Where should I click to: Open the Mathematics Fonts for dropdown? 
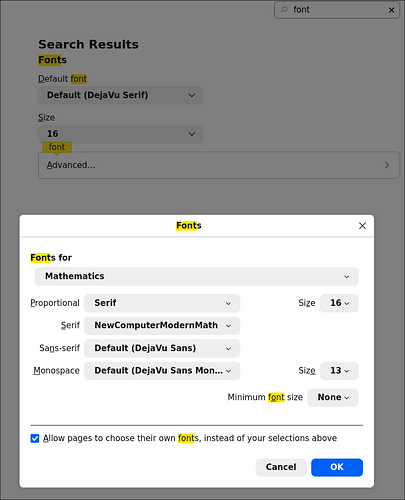click(x=197, y=276)
